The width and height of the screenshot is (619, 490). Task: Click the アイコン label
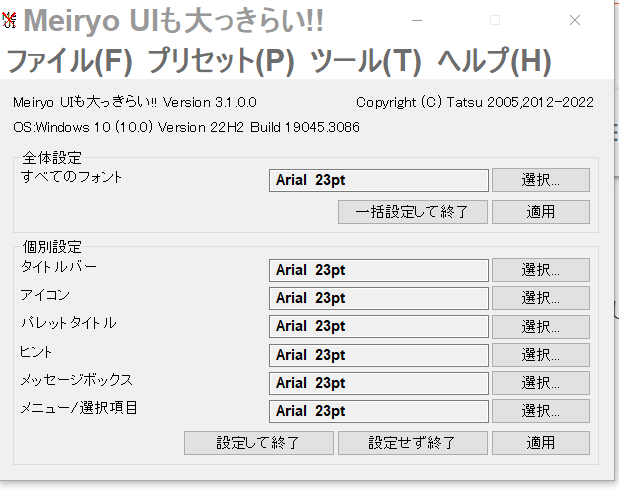tap(45, 295)
